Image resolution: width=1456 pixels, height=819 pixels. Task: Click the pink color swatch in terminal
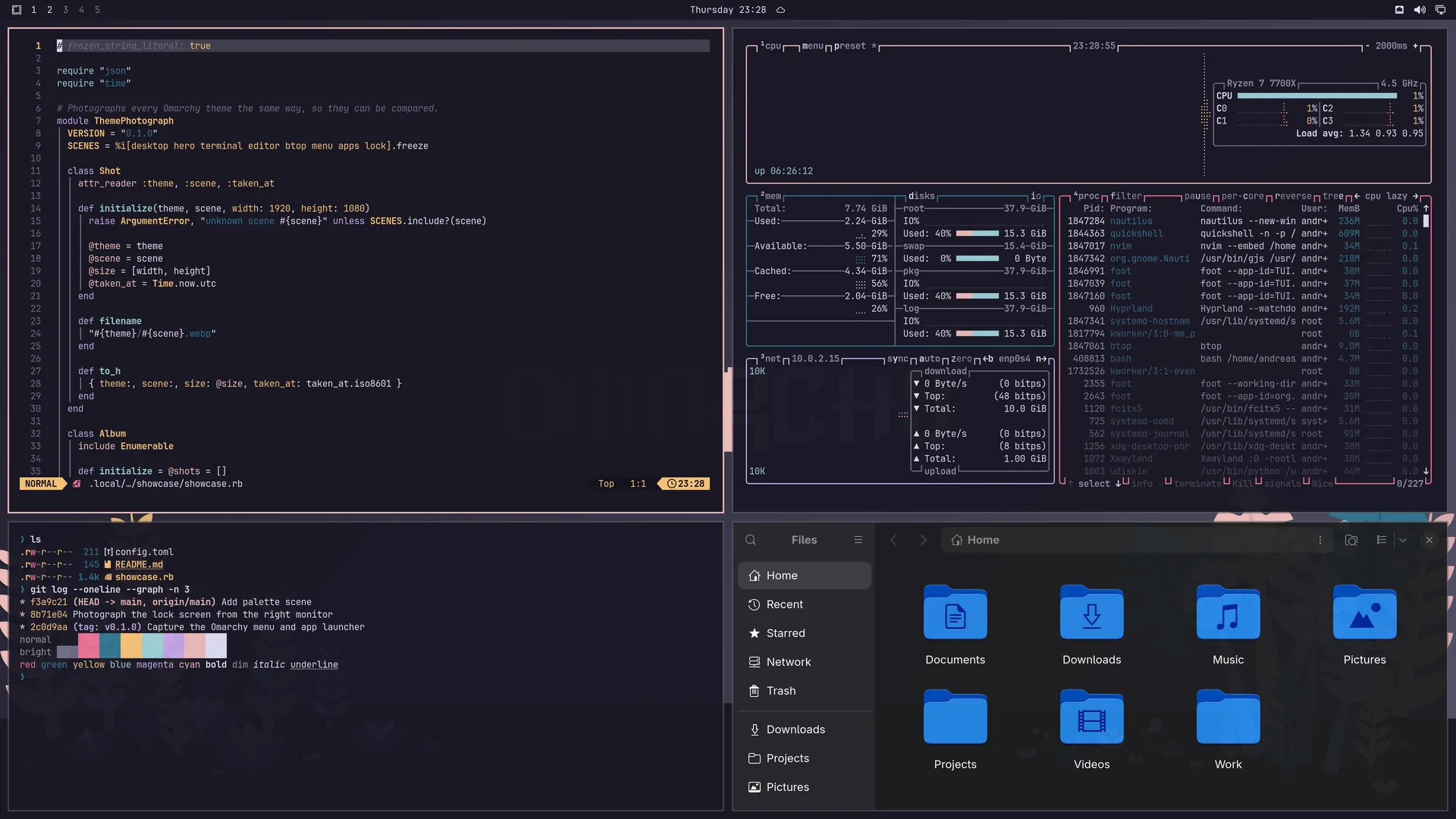pos(88,646)
